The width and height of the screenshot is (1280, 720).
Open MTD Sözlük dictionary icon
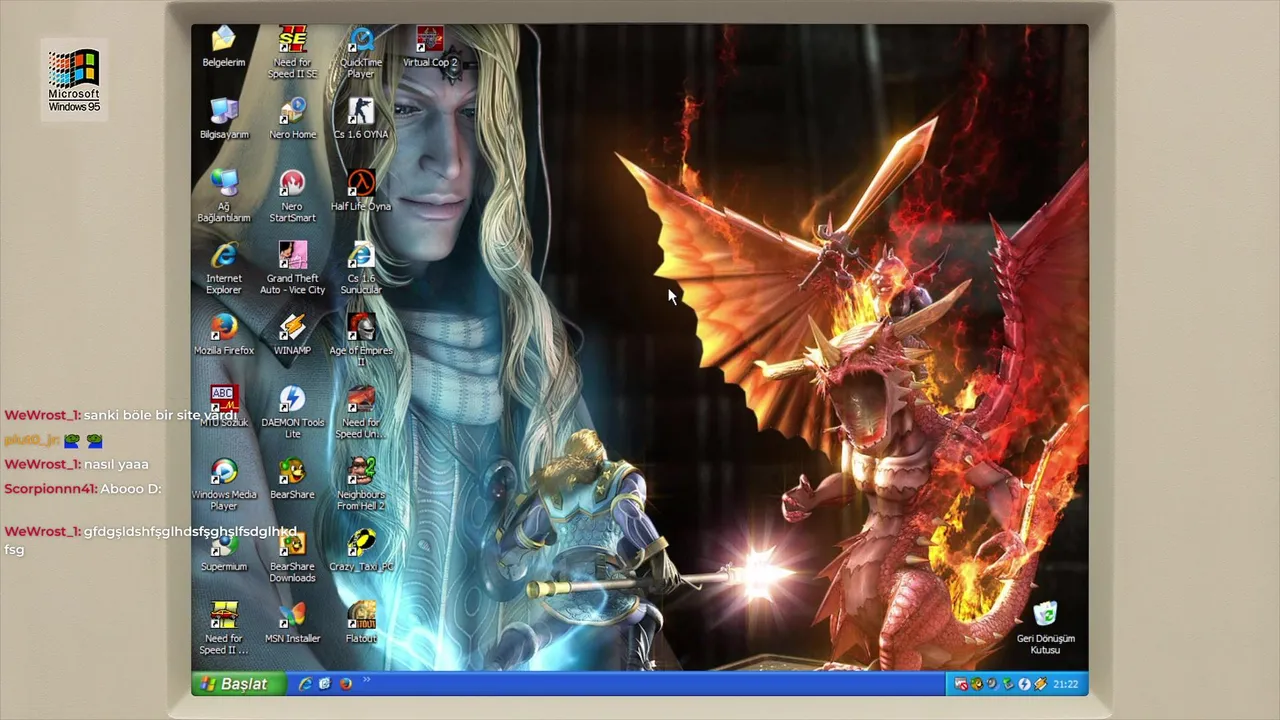click(224, 407)
